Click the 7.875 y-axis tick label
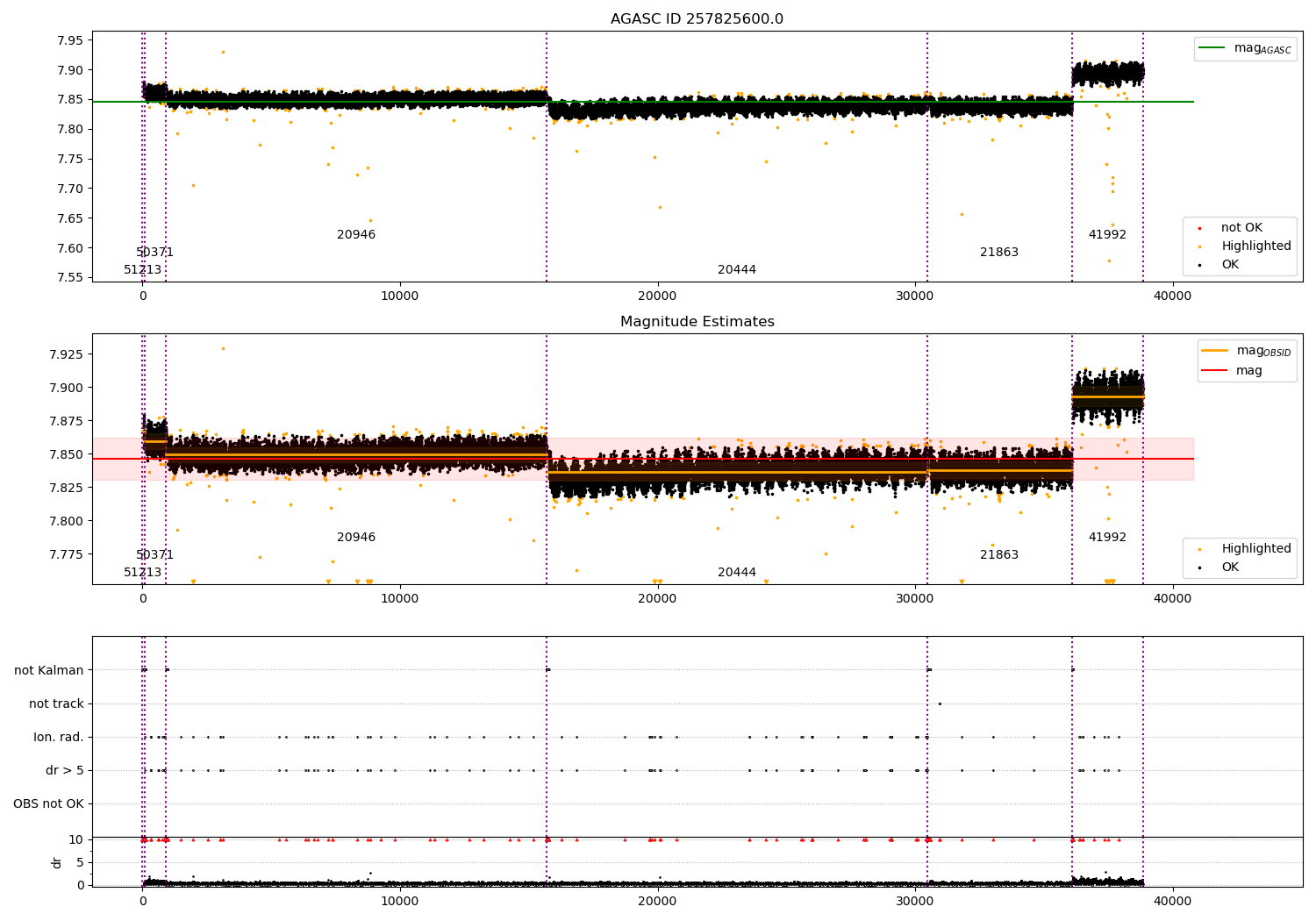Viewport: 1316px width, 921px height. (x=65, y=421)
